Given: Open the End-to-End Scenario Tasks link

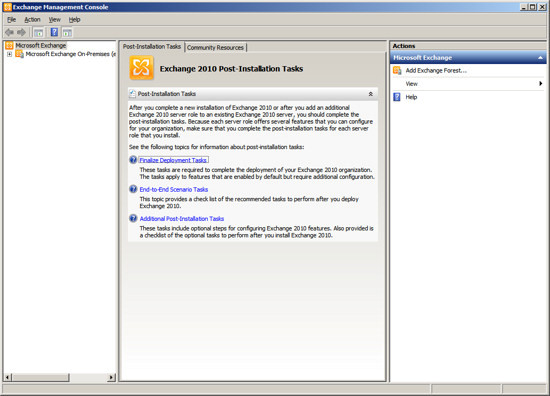Looking at the screenshot, I should [x=174, y=189].
